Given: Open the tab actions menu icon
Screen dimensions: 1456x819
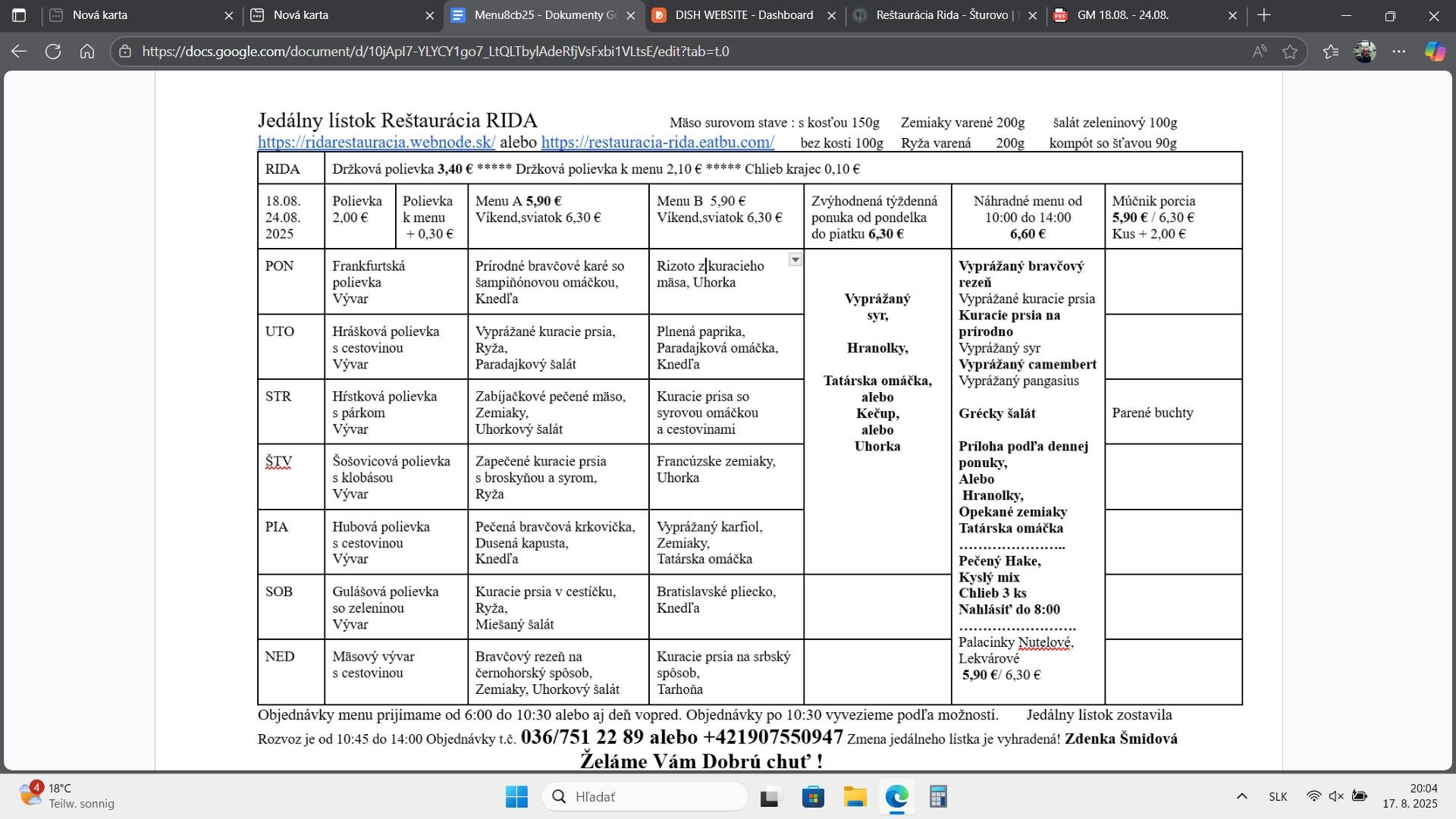Looking at the screenshot, I should 19,15.
